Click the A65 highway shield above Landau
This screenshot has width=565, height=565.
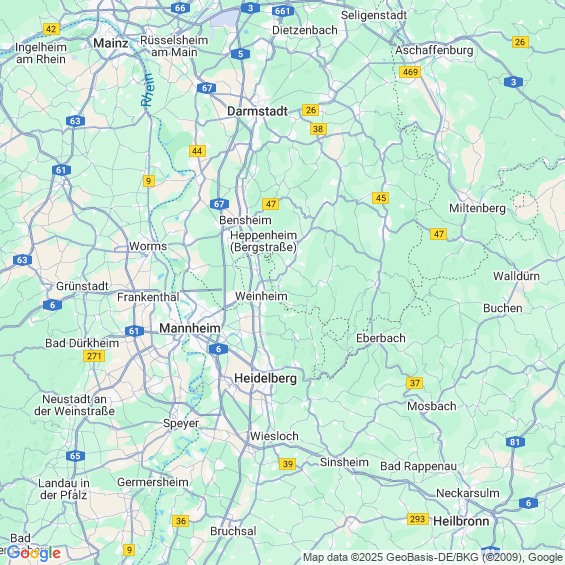point(75,456)
